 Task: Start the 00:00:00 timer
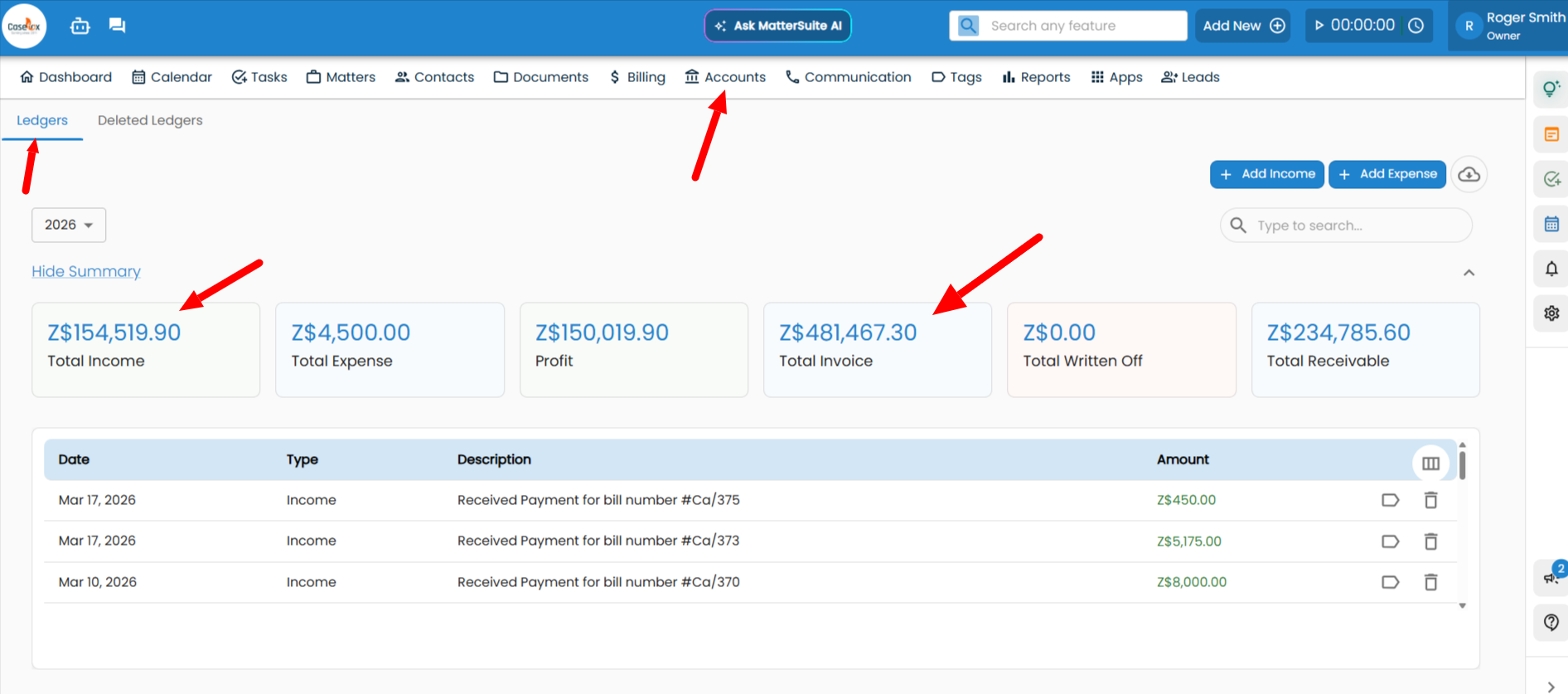pos(1319,26)
